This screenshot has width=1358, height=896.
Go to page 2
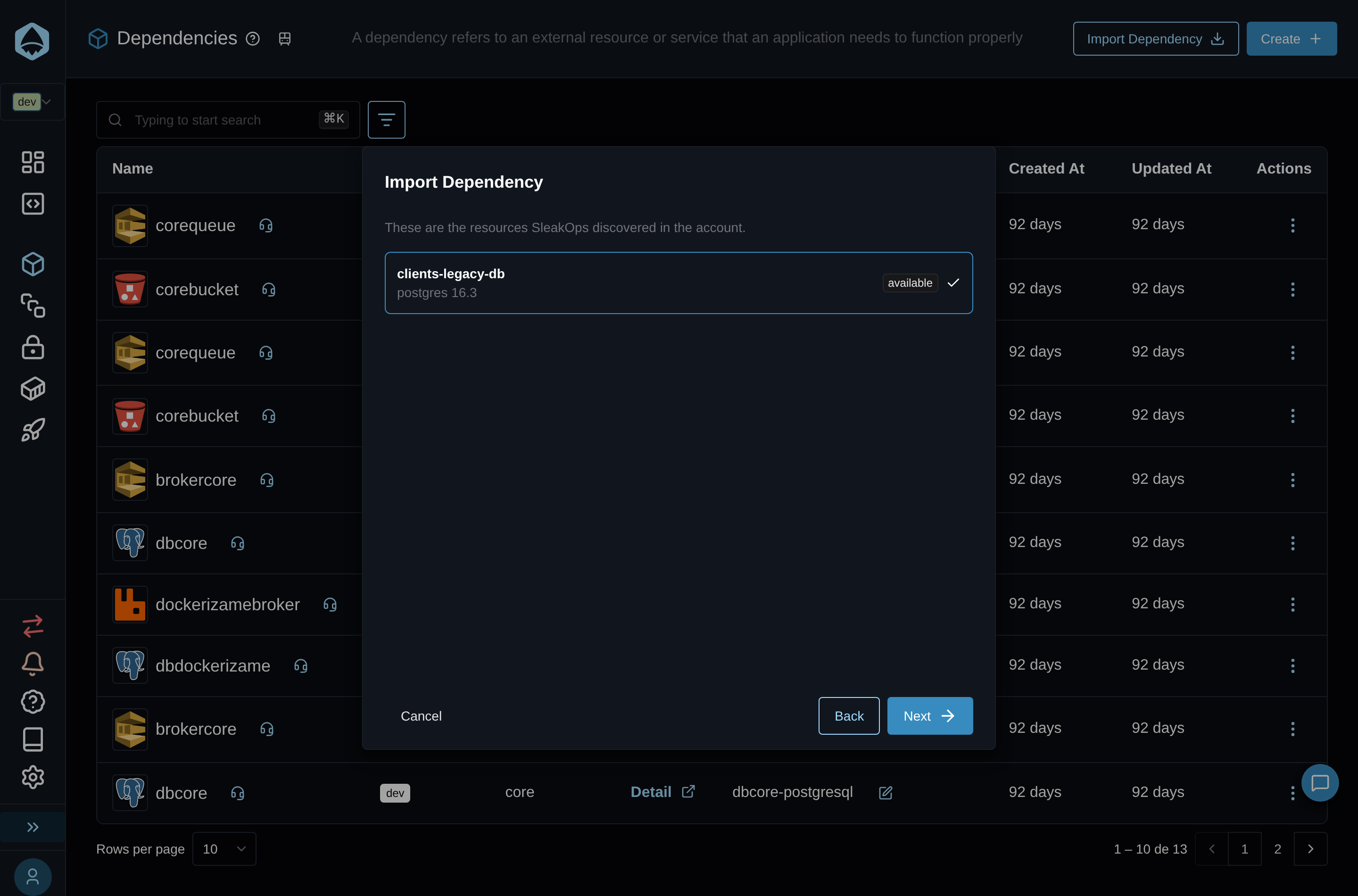click(x=1277, y=848)
